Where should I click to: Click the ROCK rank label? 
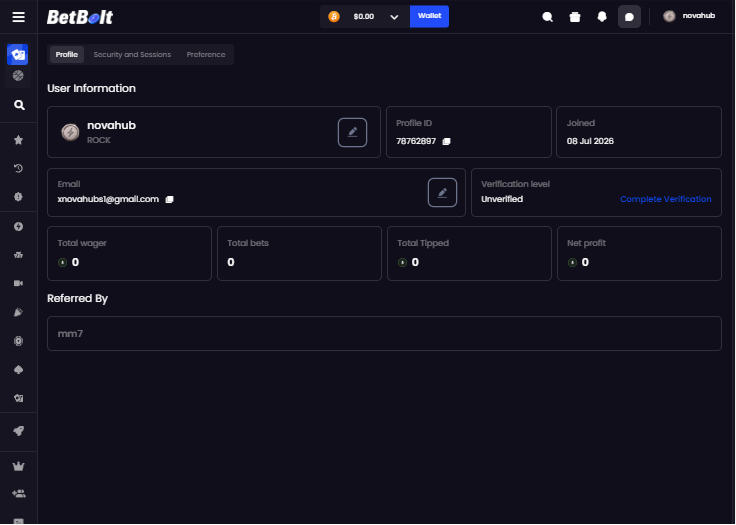click(x=99, y=140)
